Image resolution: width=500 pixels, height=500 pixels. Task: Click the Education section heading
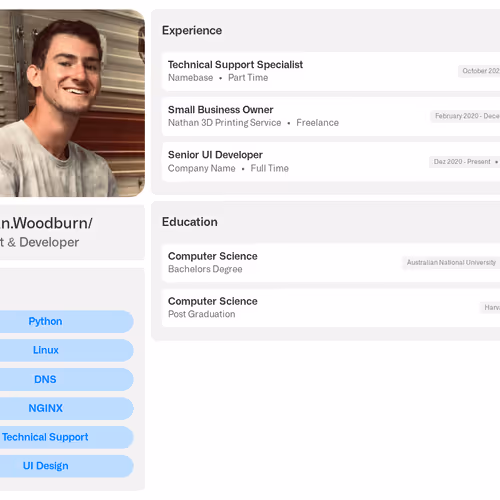190,222
